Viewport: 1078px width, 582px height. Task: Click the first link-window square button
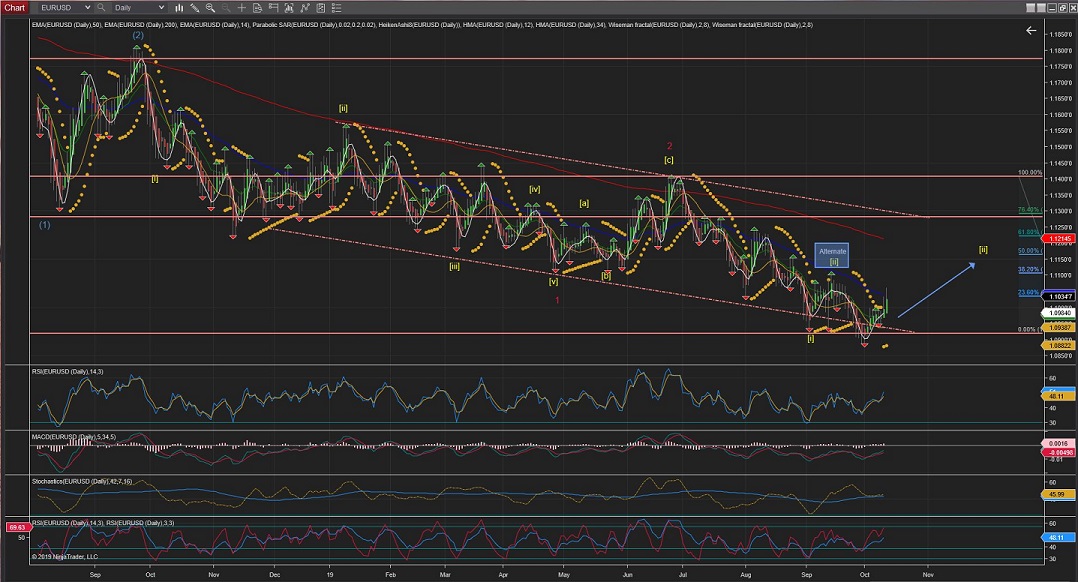(x=1031, y=8)
